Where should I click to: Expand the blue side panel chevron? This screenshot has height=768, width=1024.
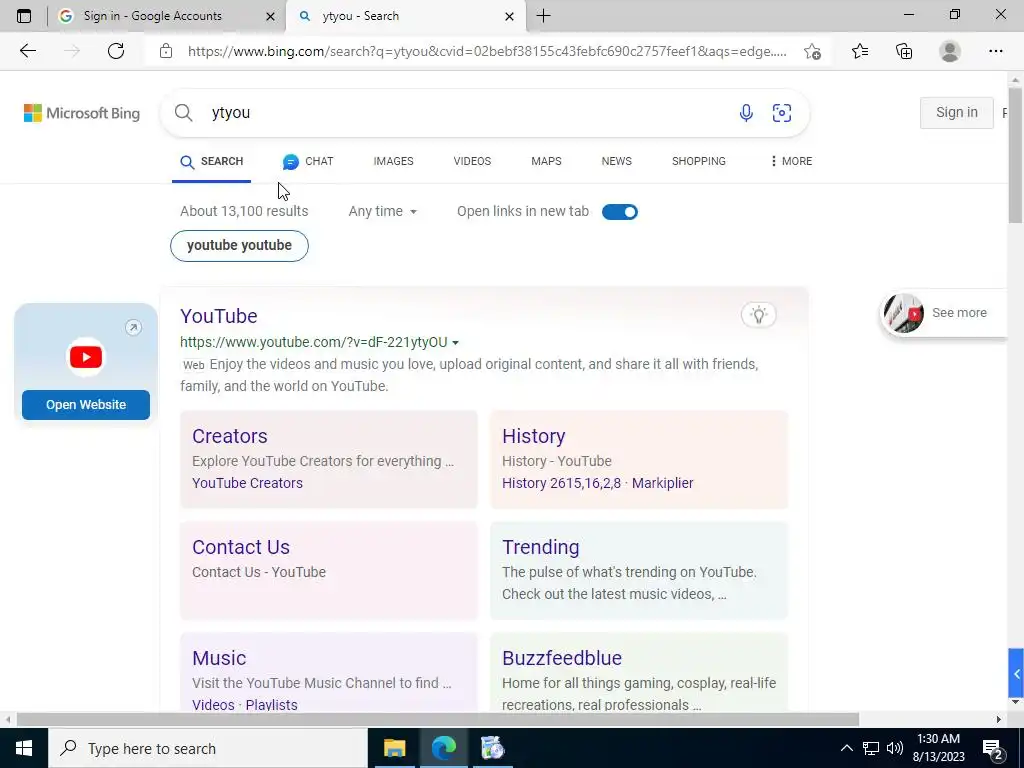[x=1016, y=673]
